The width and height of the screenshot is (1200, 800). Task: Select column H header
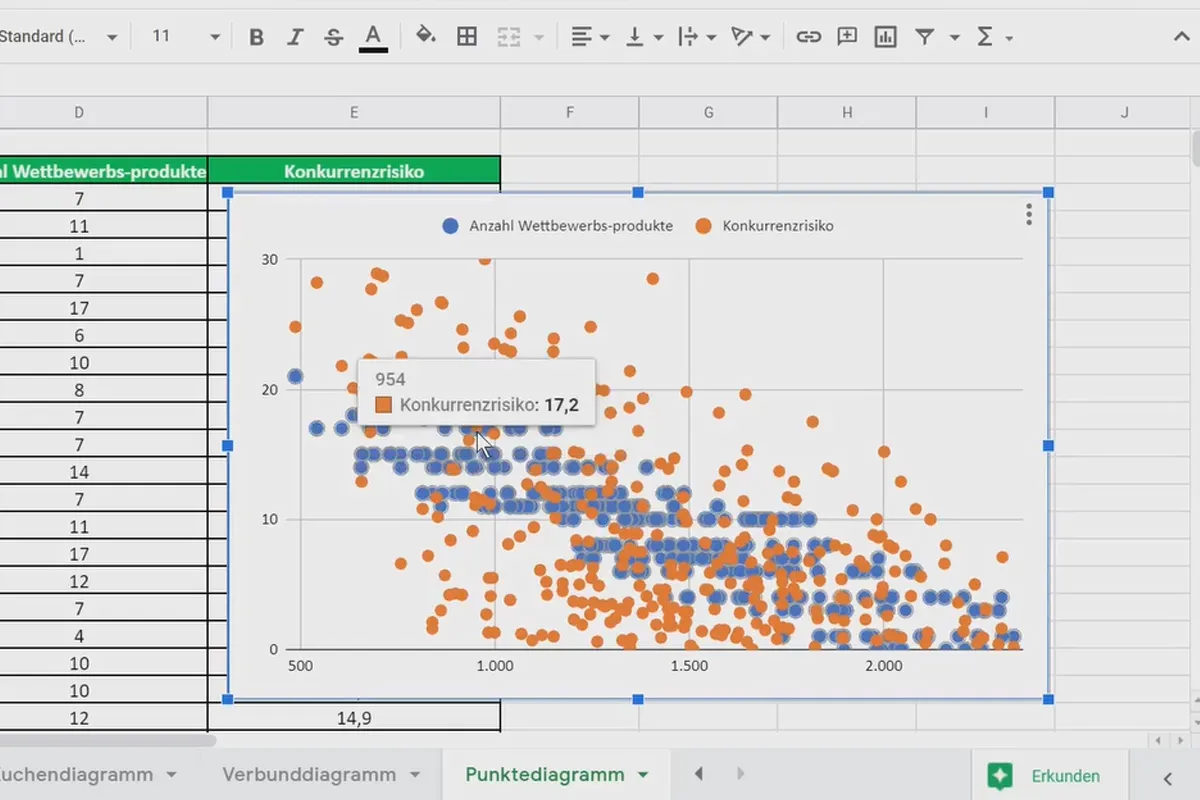847,112
